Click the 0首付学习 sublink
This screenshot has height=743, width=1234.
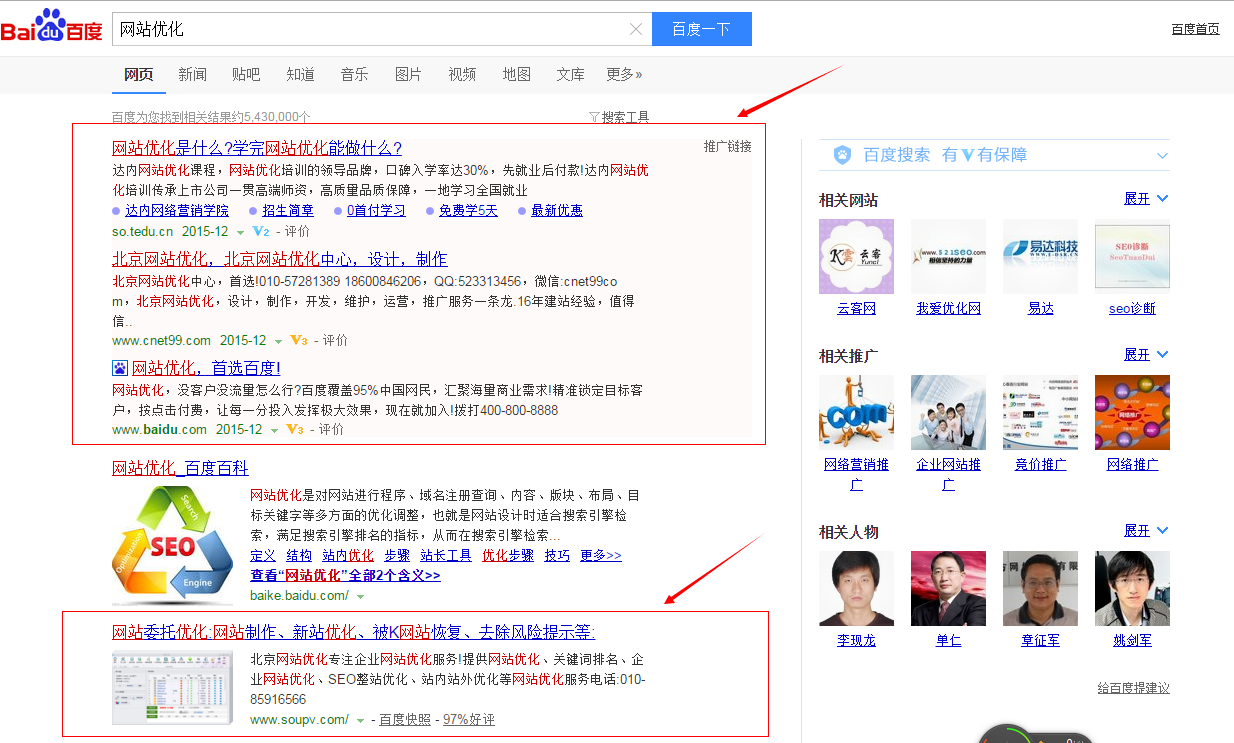tap(376, 210)
